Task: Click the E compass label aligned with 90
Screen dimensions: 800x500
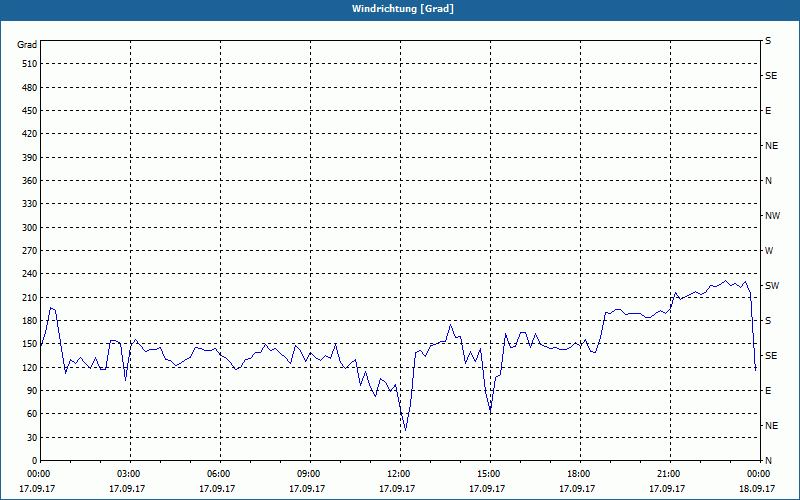Action: 768,391
